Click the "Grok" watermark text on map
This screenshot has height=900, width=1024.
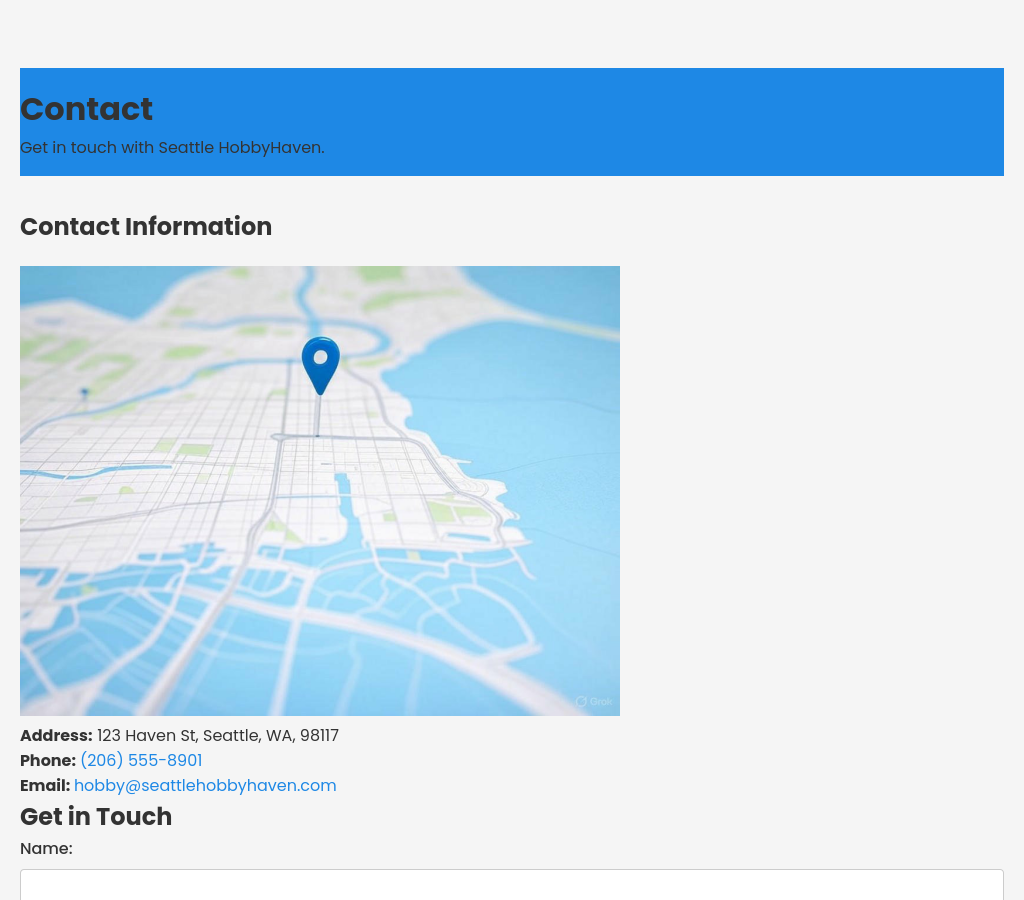click(601, 702)
